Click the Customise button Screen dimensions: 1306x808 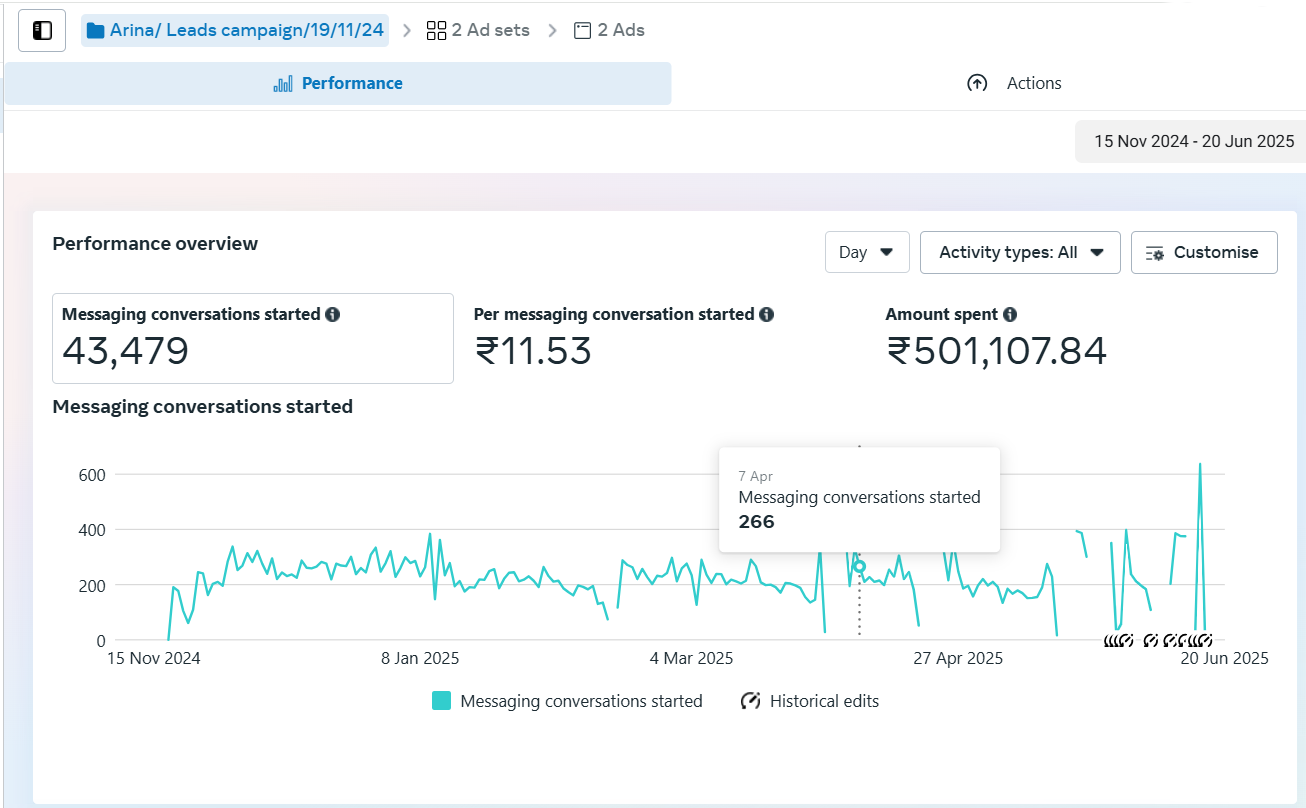(x=1203, y=252)
